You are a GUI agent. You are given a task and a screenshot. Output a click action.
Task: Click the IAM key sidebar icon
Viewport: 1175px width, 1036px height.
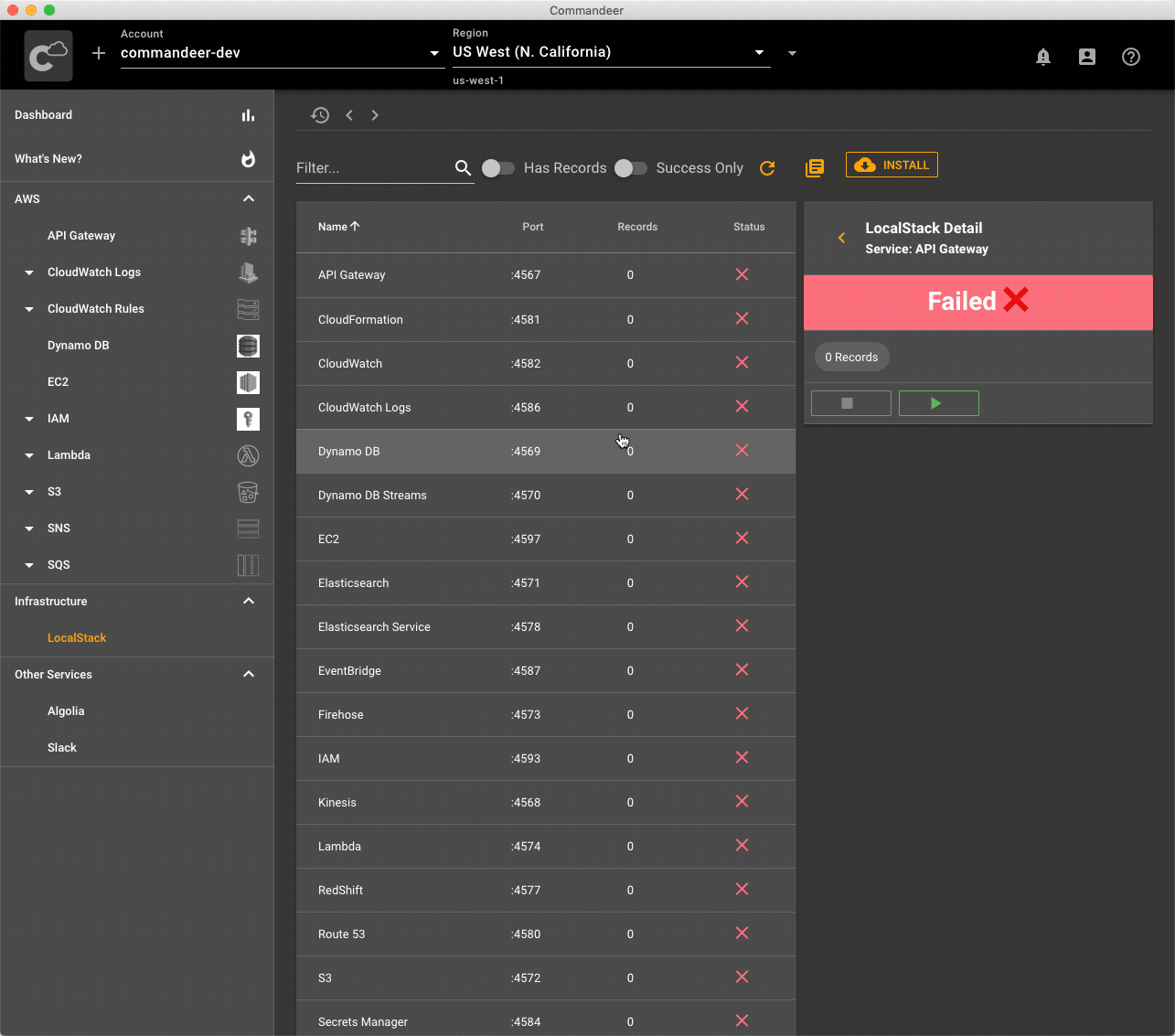[248, 419]
